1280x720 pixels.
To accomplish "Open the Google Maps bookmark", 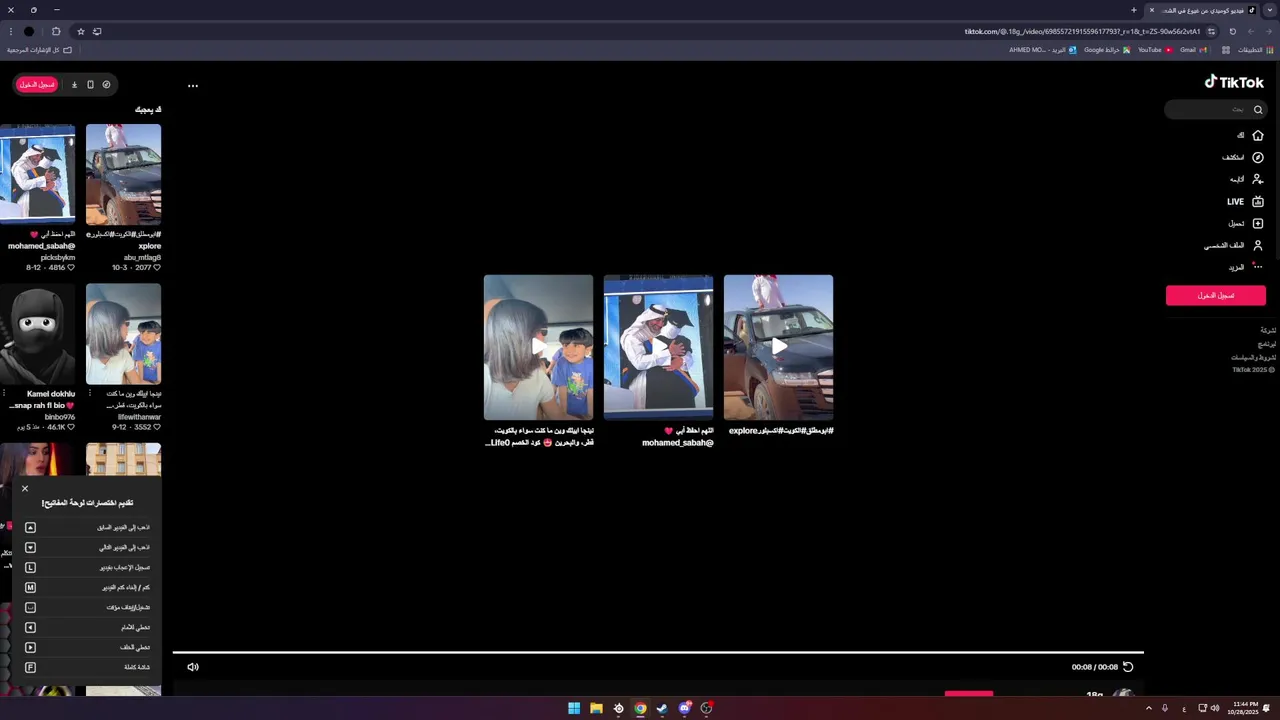I will [1107, 49].
